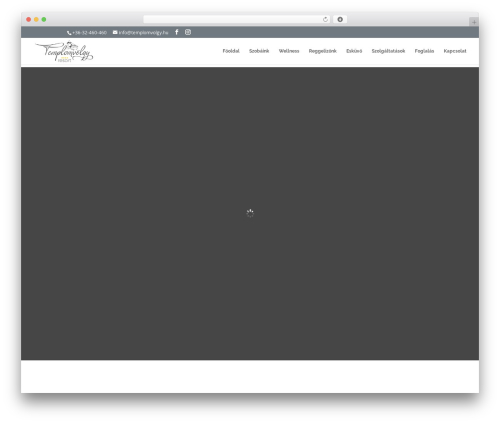Click the reload icon in the address bar

tap(325, 19)
